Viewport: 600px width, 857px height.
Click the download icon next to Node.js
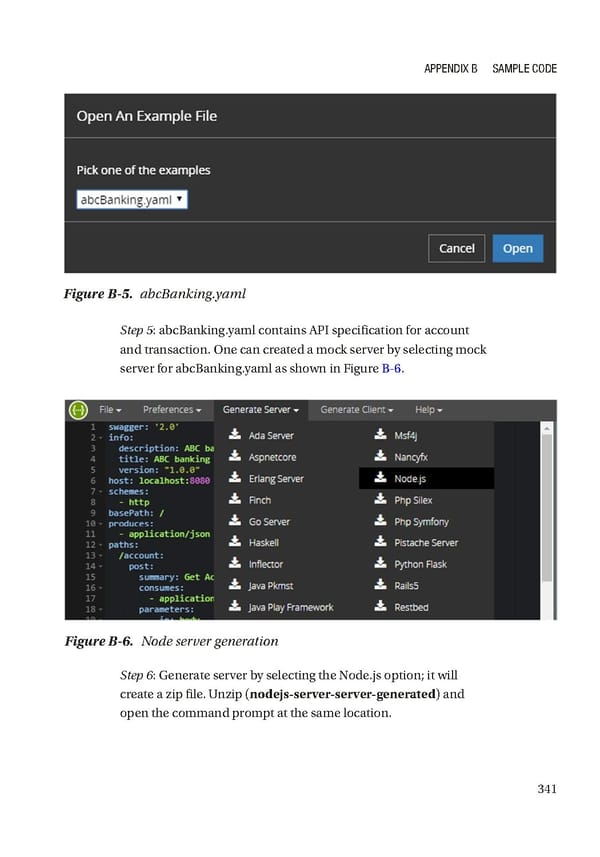pos(380,477)
